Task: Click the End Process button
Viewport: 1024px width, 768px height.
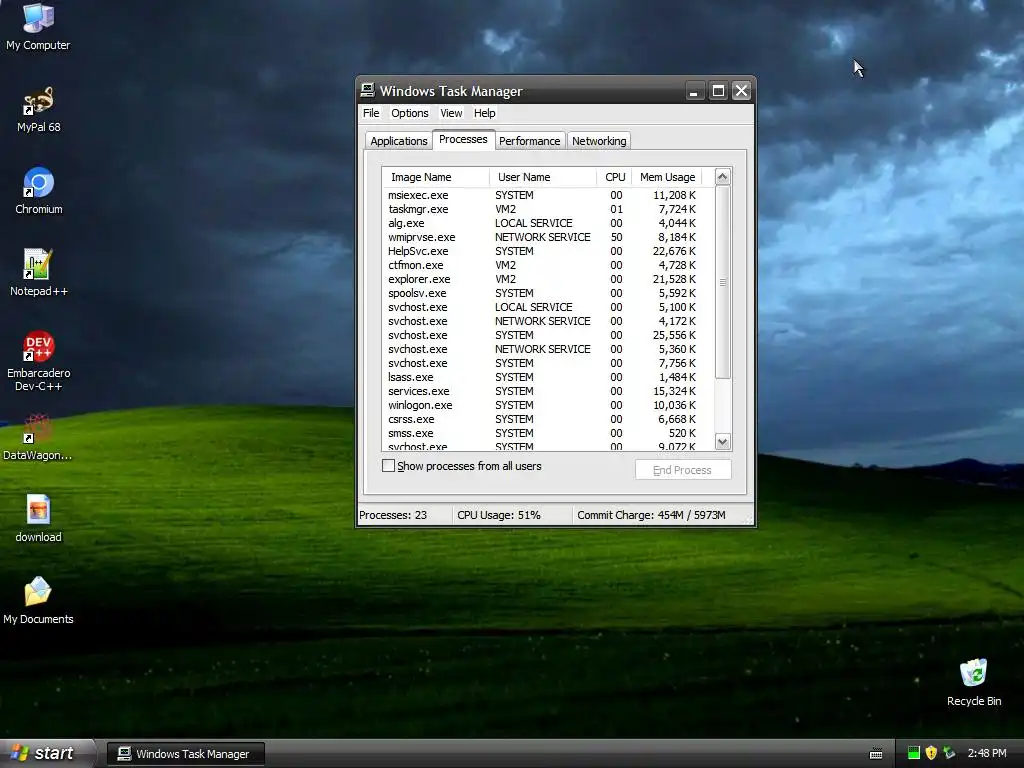Action: point(682,470)
